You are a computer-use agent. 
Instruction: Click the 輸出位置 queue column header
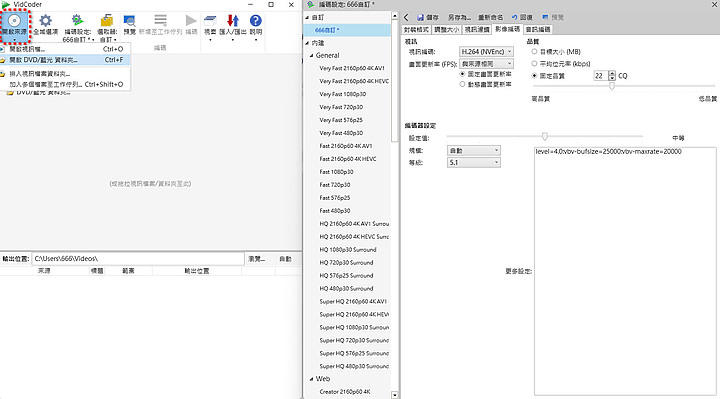197,271
